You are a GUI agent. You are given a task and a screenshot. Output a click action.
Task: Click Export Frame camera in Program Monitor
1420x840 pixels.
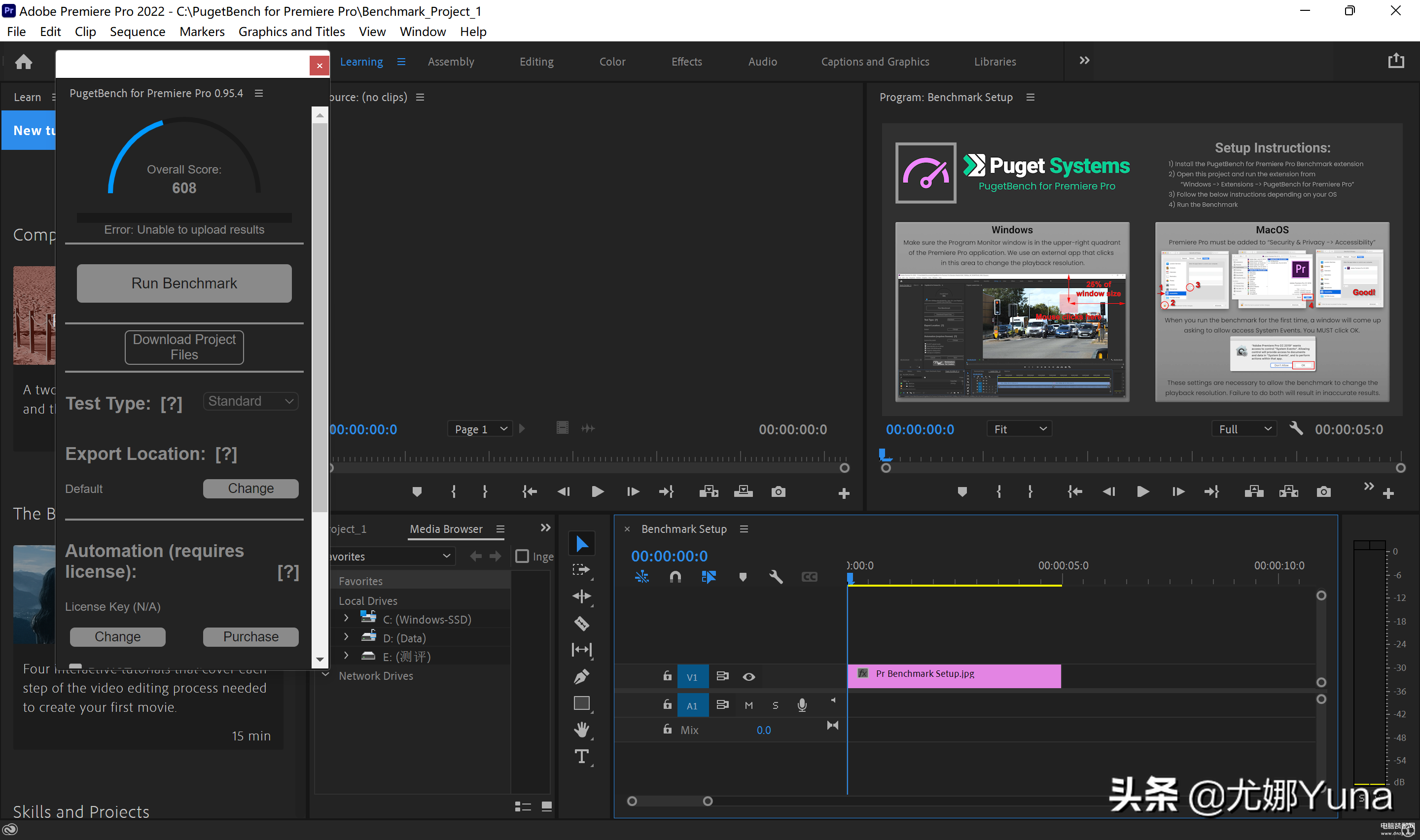[1323, 491]
